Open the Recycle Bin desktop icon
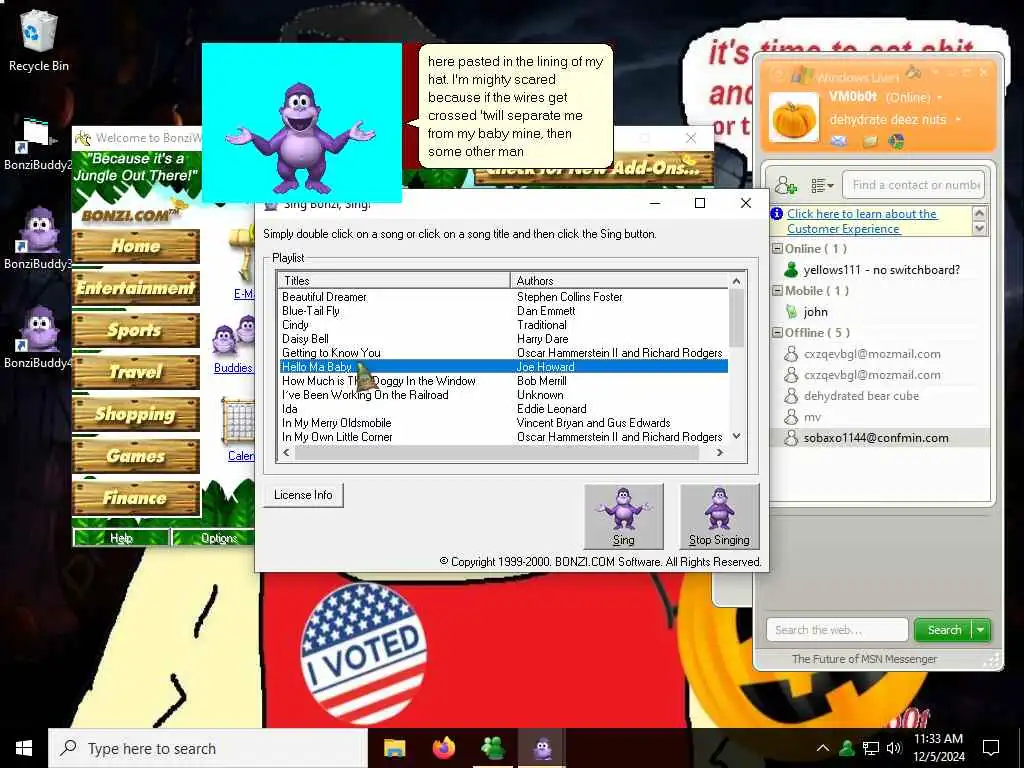1024x768 pixels. coord(39,40)
